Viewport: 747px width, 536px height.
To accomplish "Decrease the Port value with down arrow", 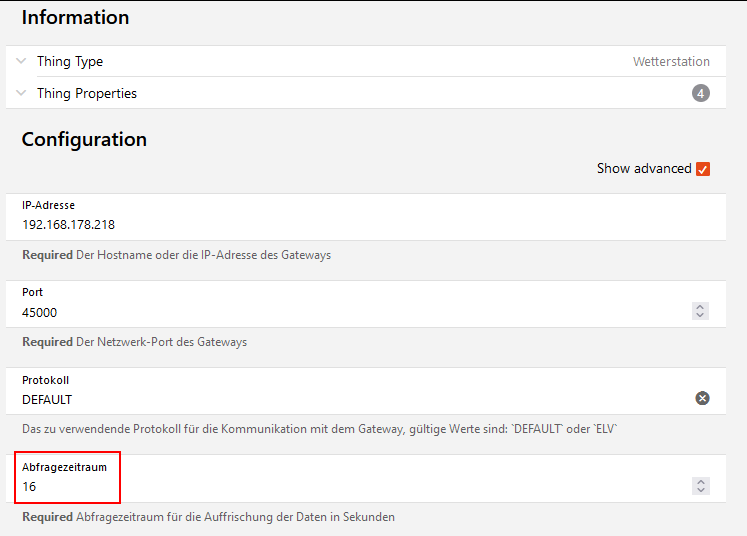I will (x=701, y=316).
